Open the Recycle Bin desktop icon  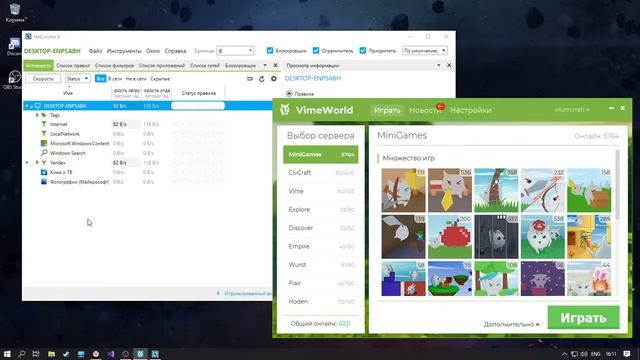[x=15, y=12]
